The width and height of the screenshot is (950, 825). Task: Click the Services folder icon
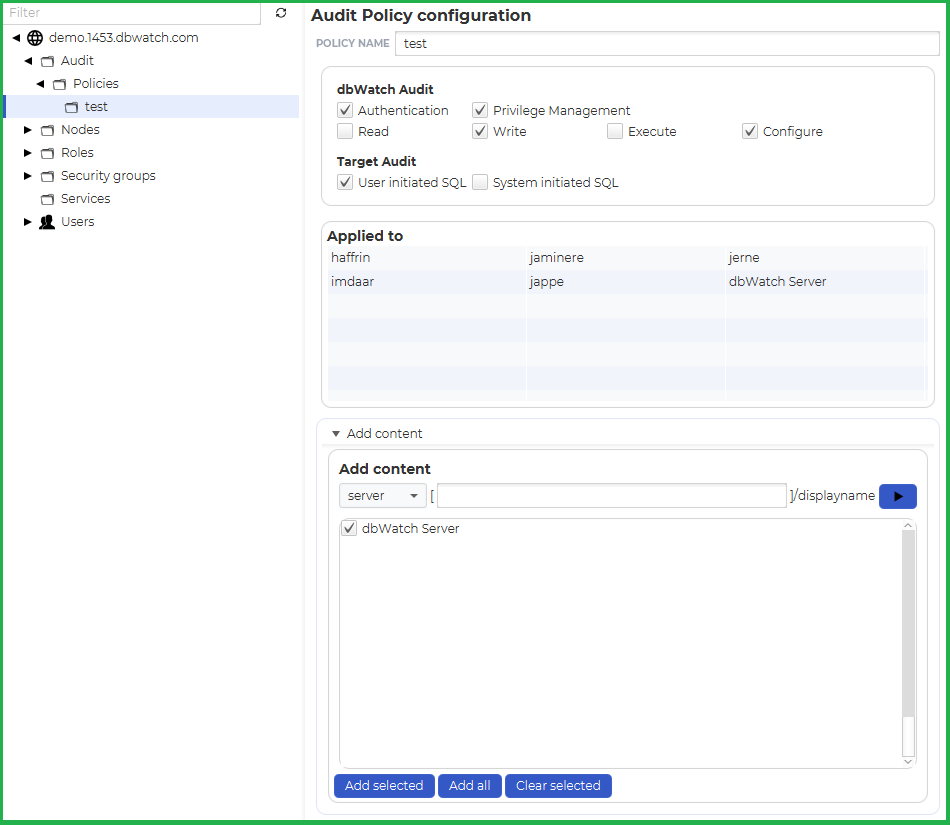coord(47,199)
